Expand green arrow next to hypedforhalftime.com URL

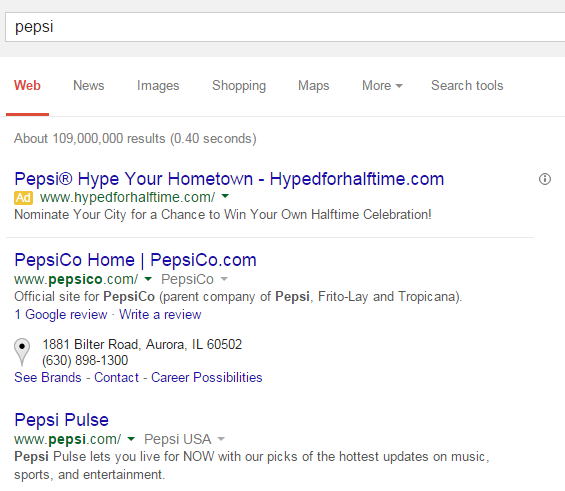pos(225,196)
